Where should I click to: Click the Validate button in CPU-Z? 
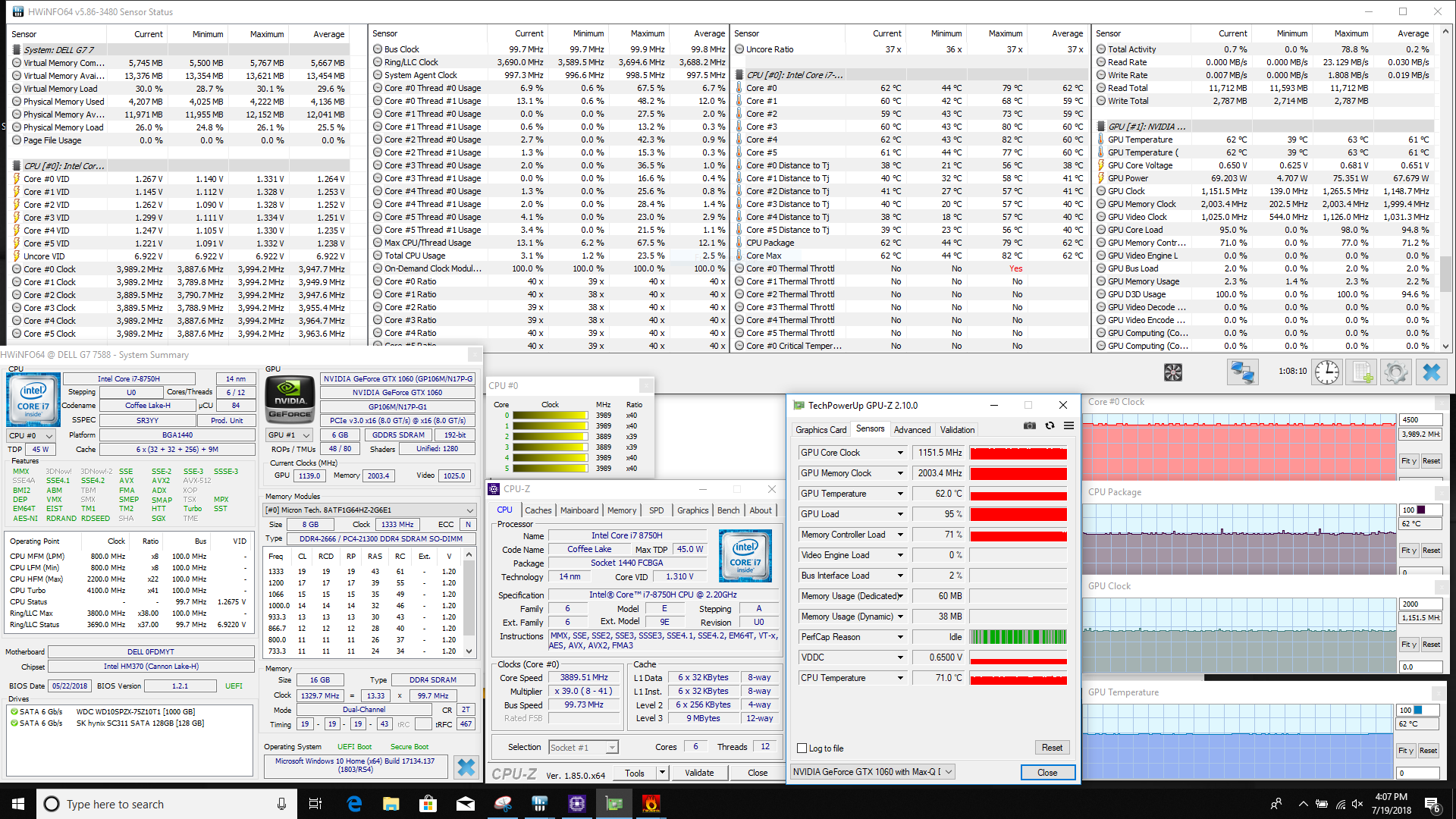pos(698,773)
